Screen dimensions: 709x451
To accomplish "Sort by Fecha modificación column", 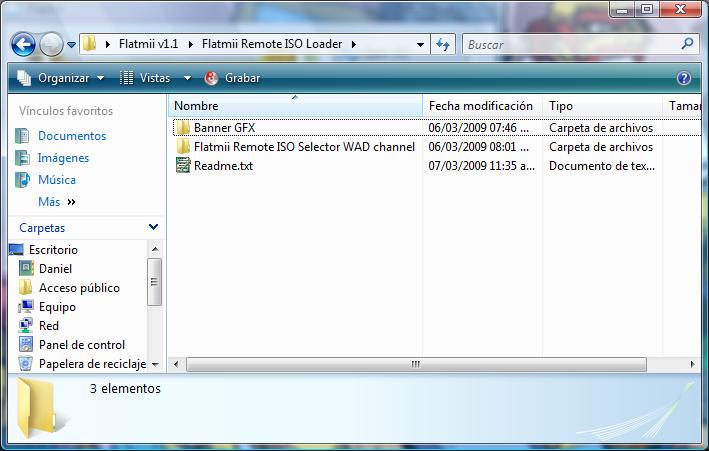I will [x=482, y=106].
